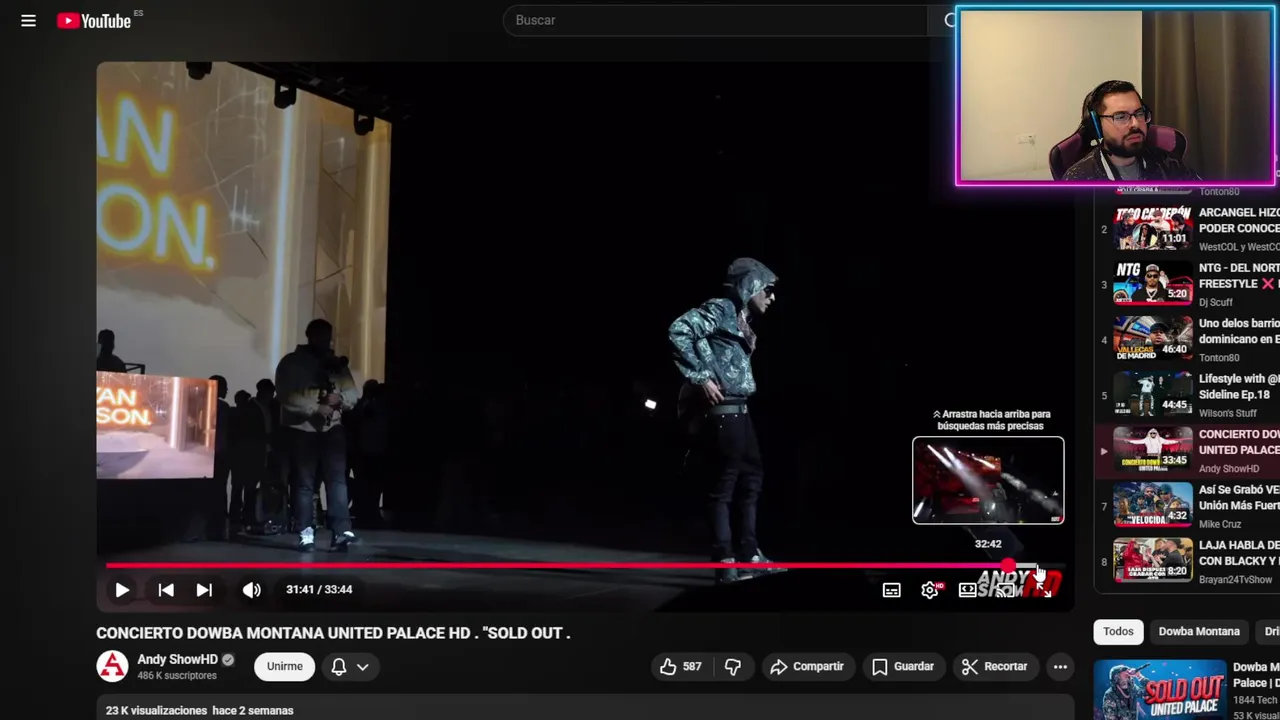Click Dj Scuff channel name

point(1216,302)
